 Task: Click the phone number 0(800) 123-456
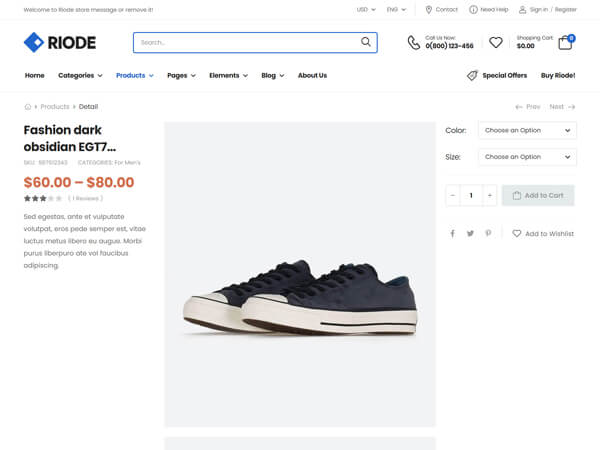pyautogui.click(x=449, y=46)
